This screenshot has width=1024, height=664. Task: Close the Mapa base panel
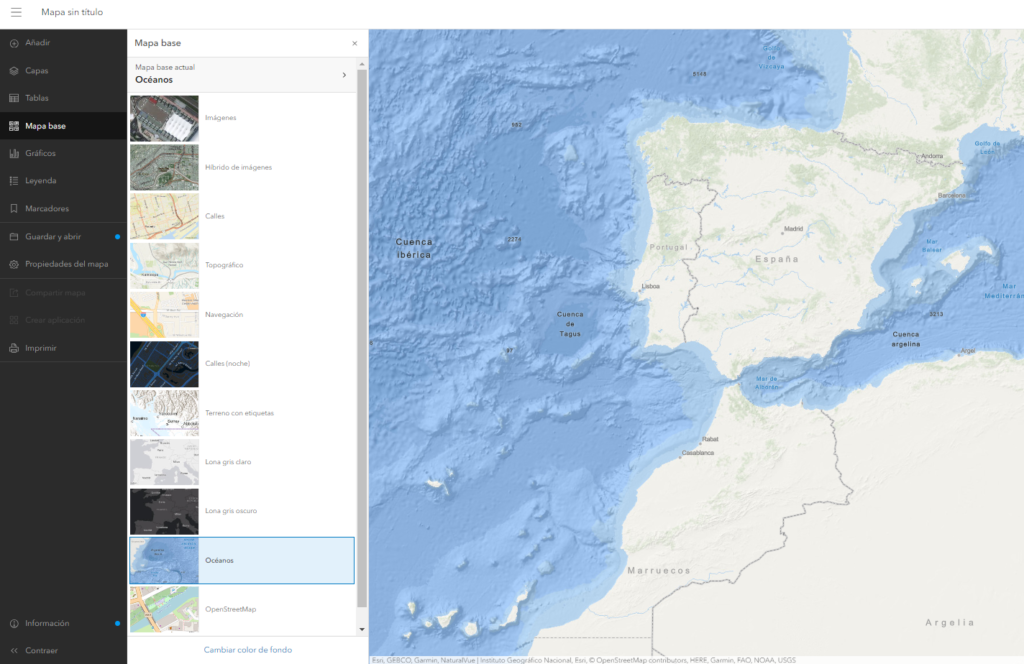tap(353, 43)
